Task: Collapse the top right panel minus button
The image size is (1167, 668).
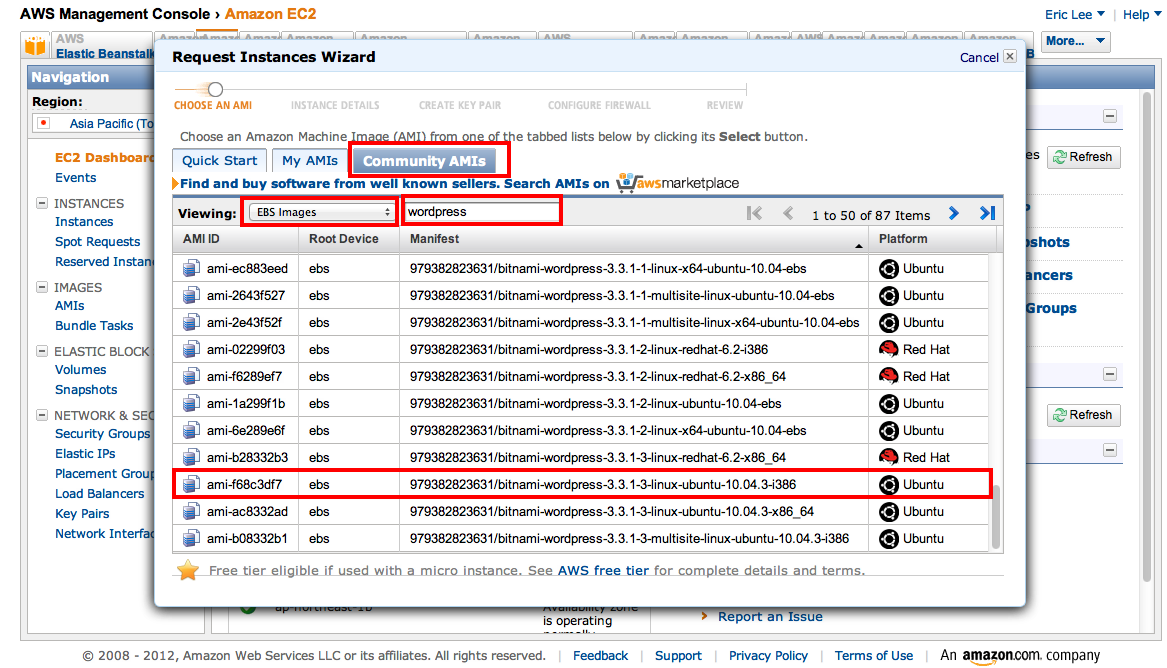Action: click(x=1110, y=116)
